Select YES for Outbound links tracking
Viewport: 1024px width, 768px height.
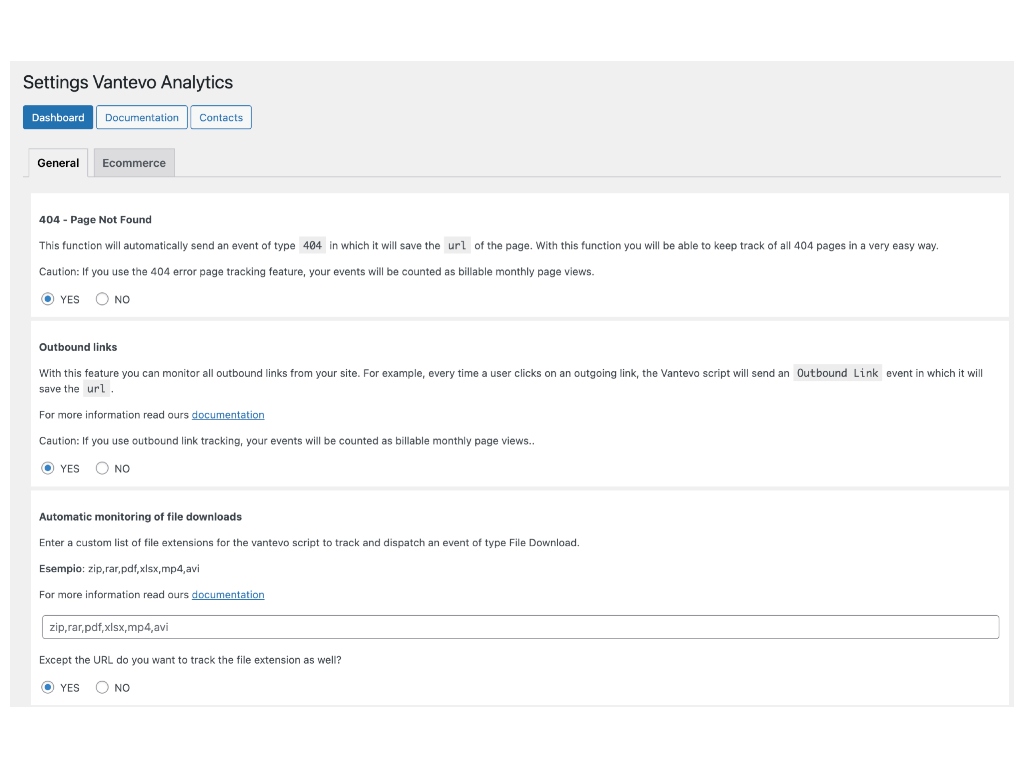point(48,468)
